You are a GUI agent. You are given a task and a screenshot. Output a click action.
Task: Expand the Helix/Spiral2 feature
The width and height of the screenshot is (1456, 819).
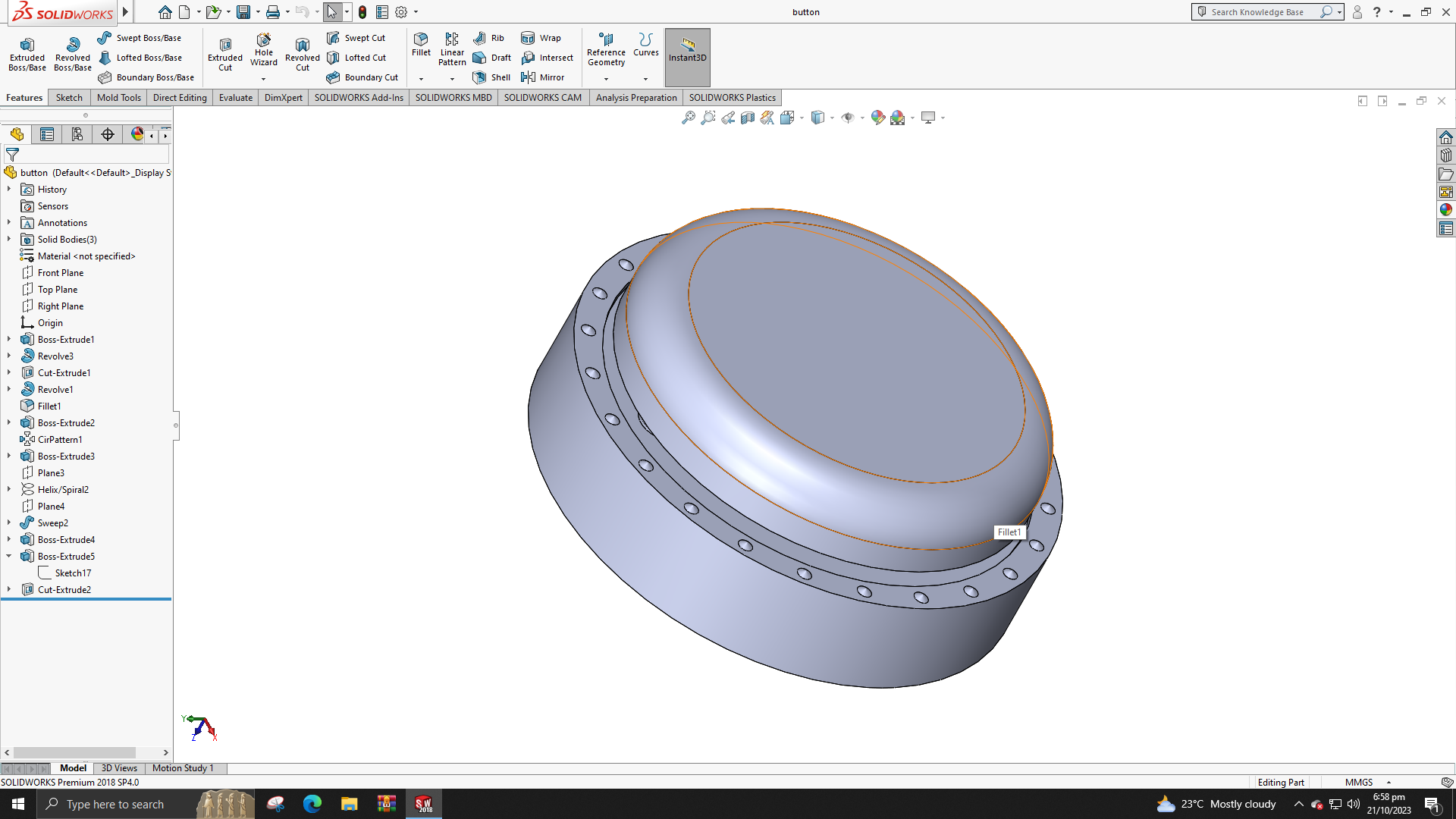pyautogui.click(x=9, y=489)
